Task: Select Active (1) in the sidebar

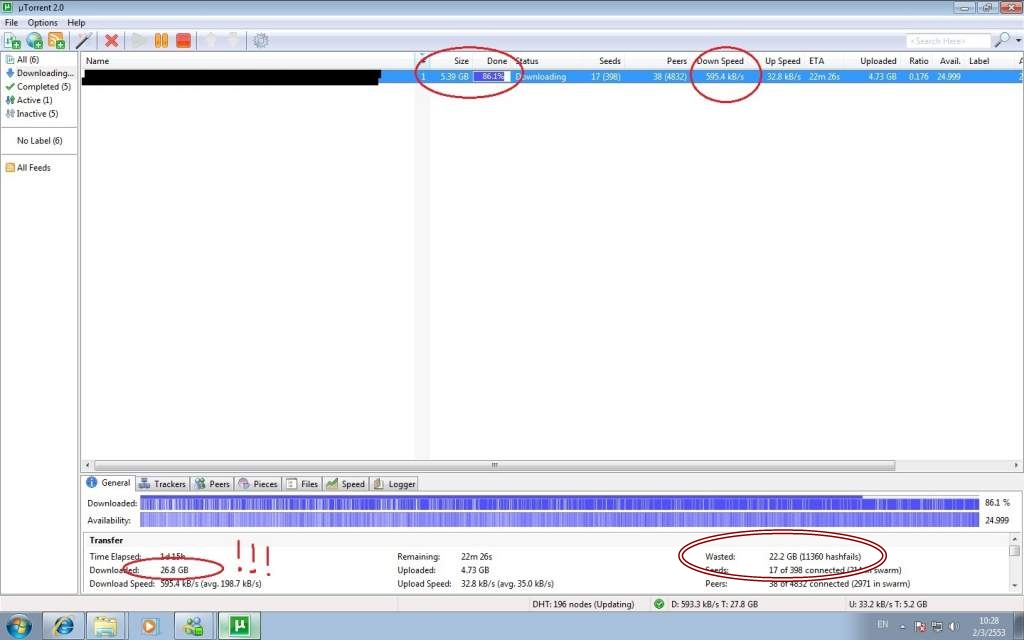Action: point(29,100)
